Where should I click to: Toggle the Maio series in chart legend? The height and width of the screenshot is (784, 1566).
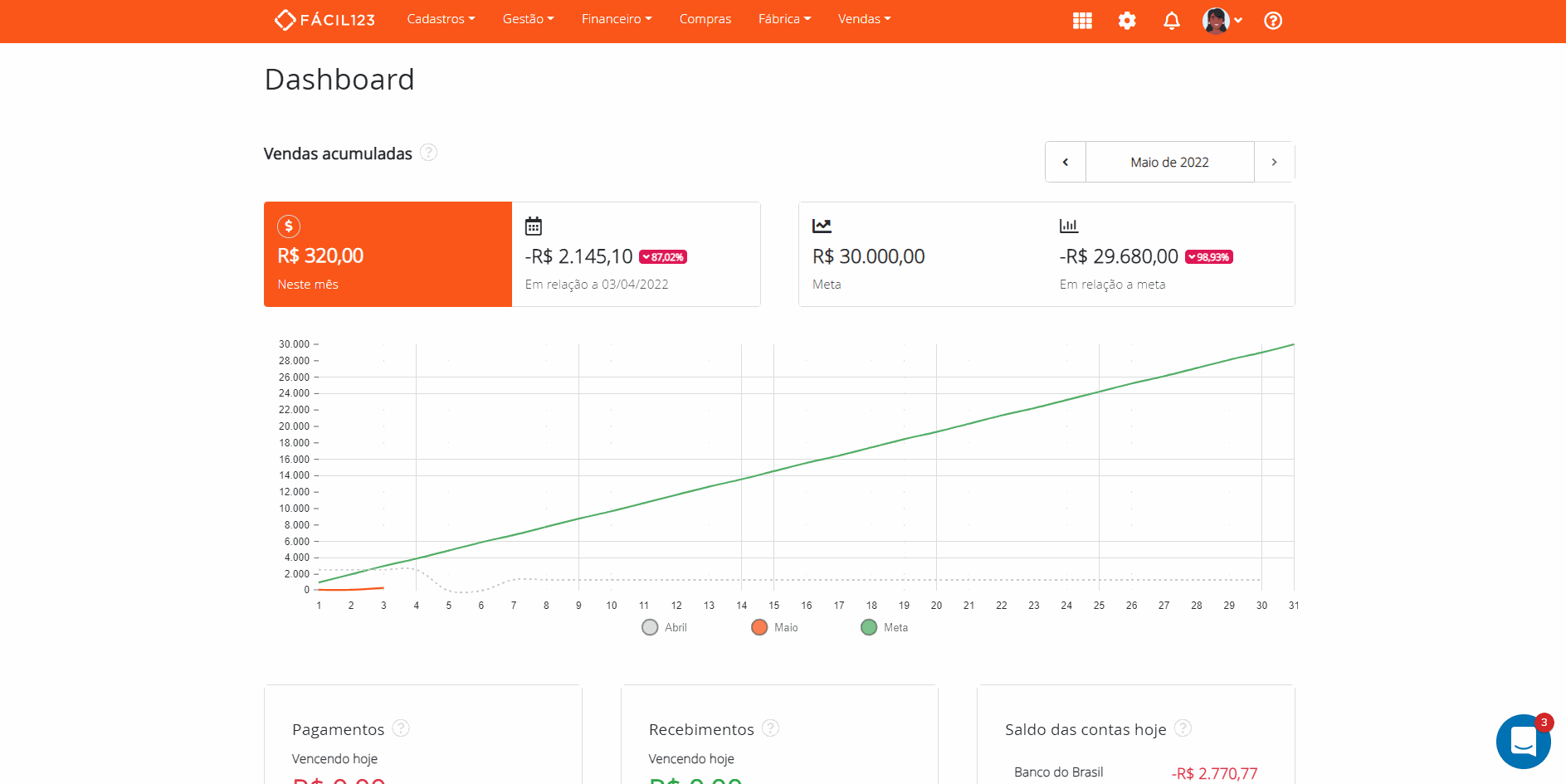click(x=774, y=627)
